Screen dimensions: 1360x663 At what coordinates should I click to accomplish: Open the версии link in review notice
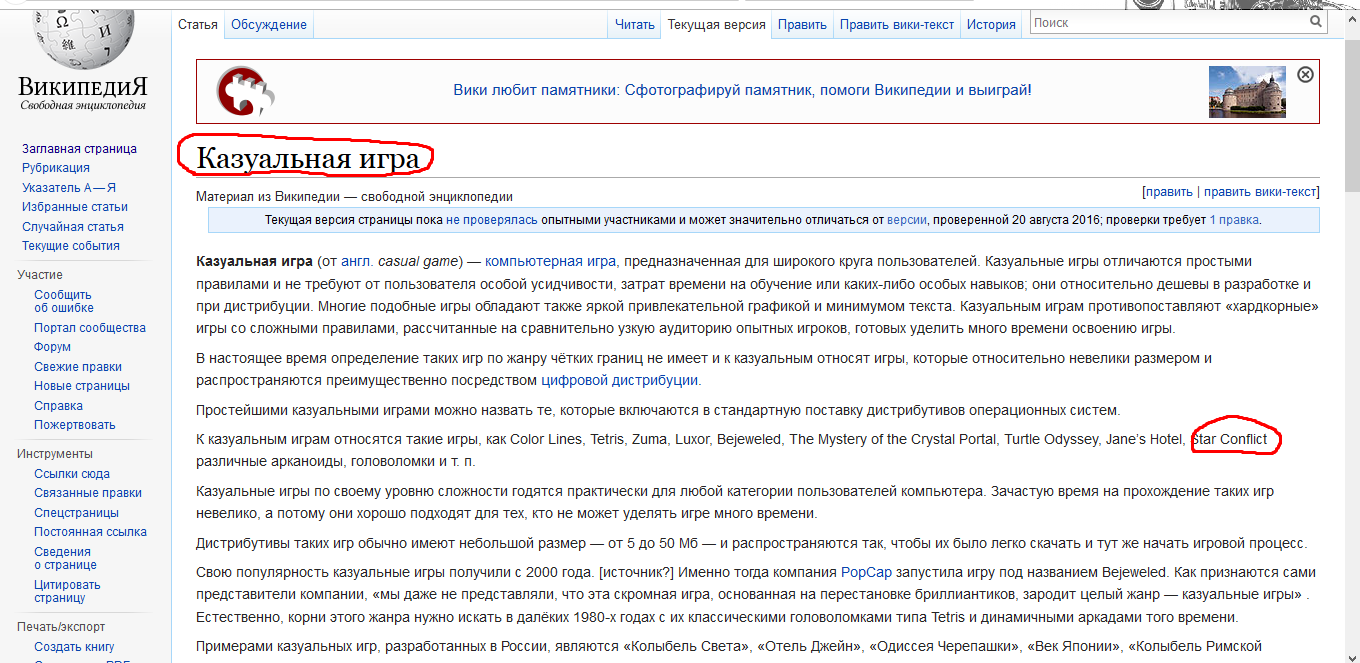[x=906, y=220]
